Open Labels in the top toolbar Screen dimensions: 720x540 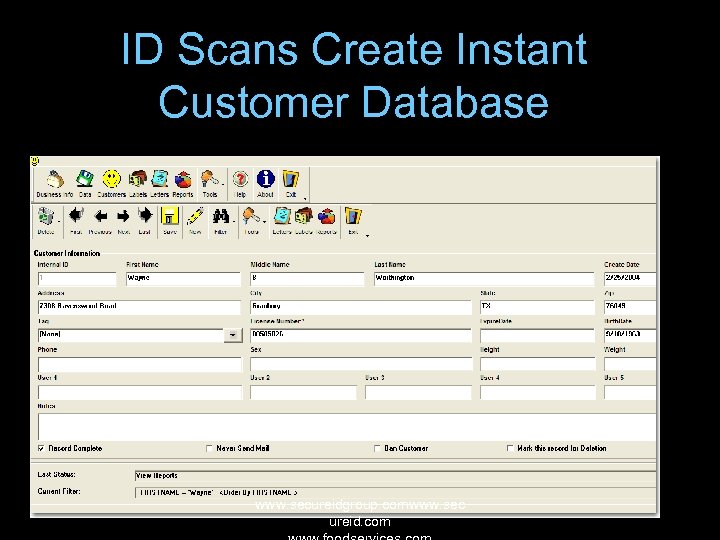(138, 184)
